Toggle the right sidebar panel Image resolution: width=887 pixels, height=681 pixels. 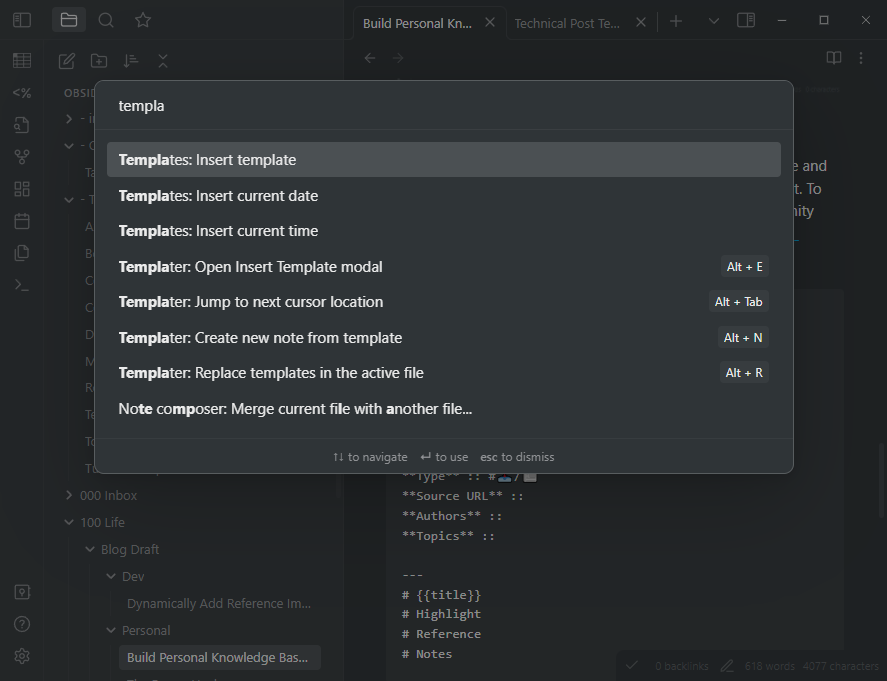[745, 20]
